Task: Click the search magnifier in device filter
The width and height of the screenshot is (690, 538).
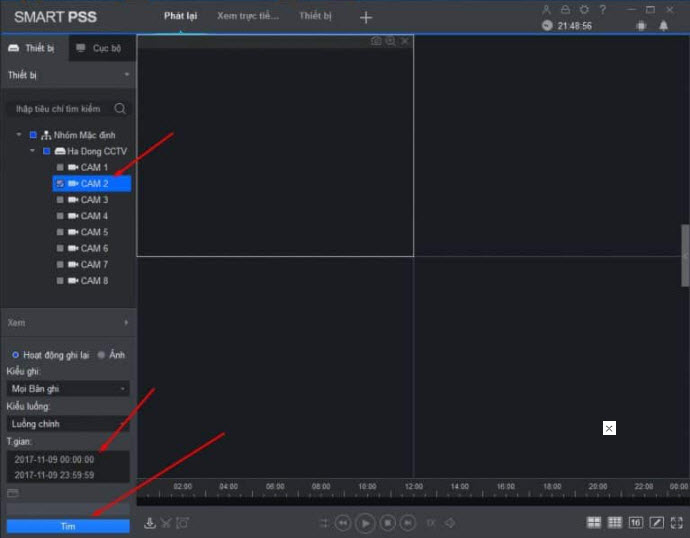Action: click(120, 108)
